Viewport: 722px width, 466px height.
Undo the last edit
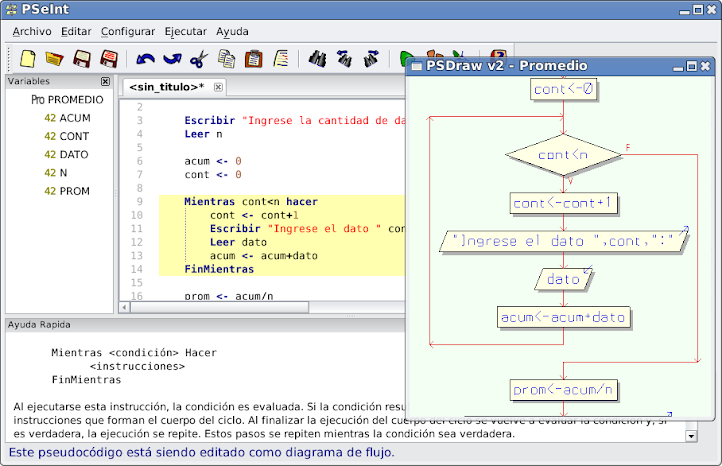(146, 59)
